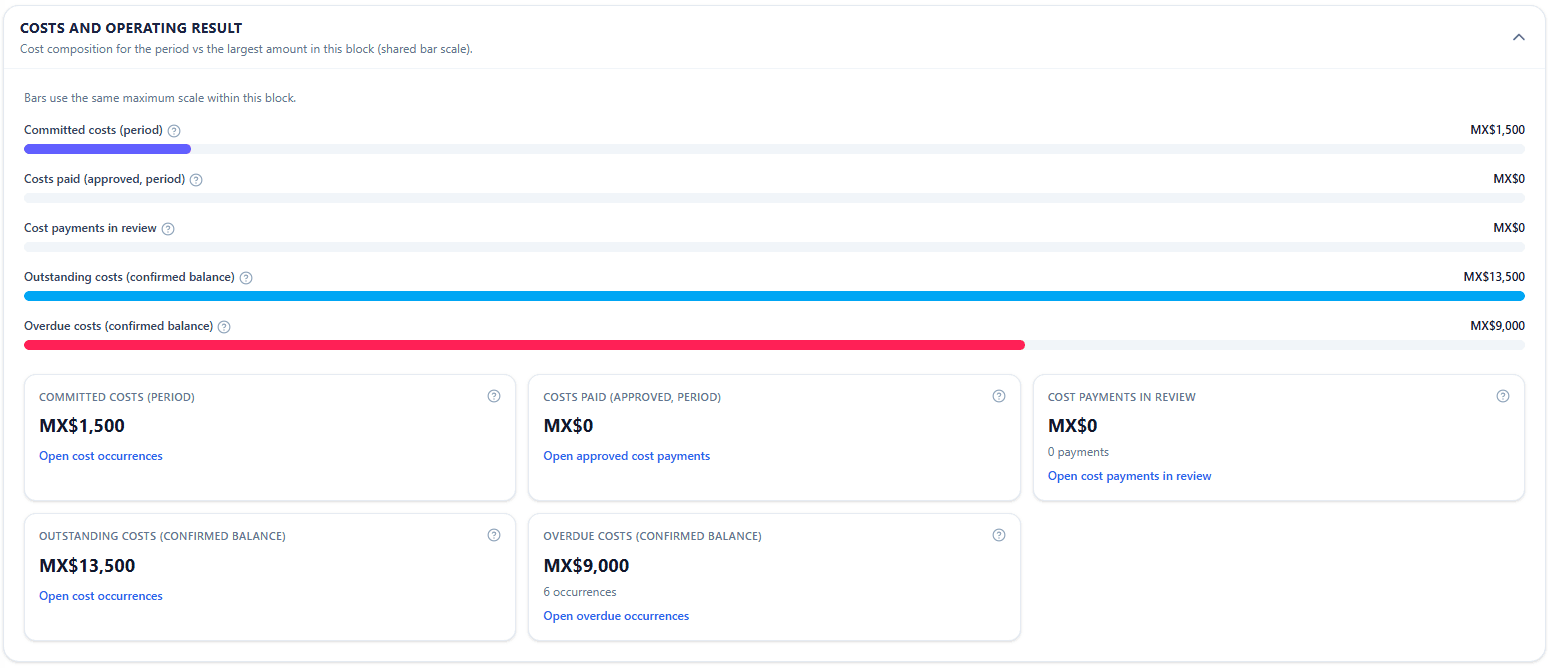Image resolution: width=1548 pixels, height=668 pixels.
Task: Click the 'Cost composition for the period' subtitle
Action: point(246,49)
